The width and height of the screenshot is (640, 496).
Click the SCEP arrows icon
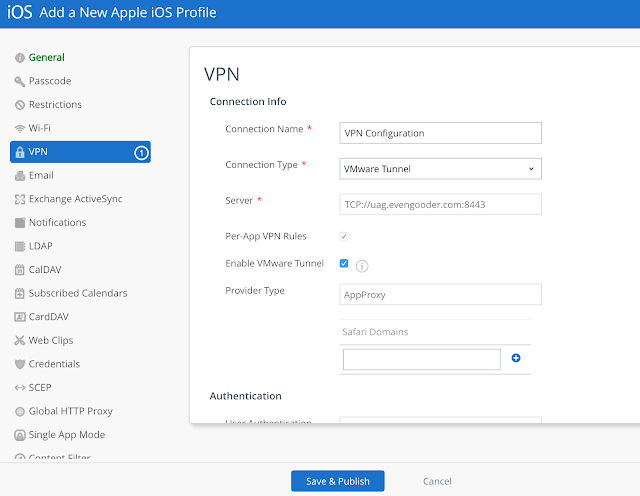click(20, 388)
